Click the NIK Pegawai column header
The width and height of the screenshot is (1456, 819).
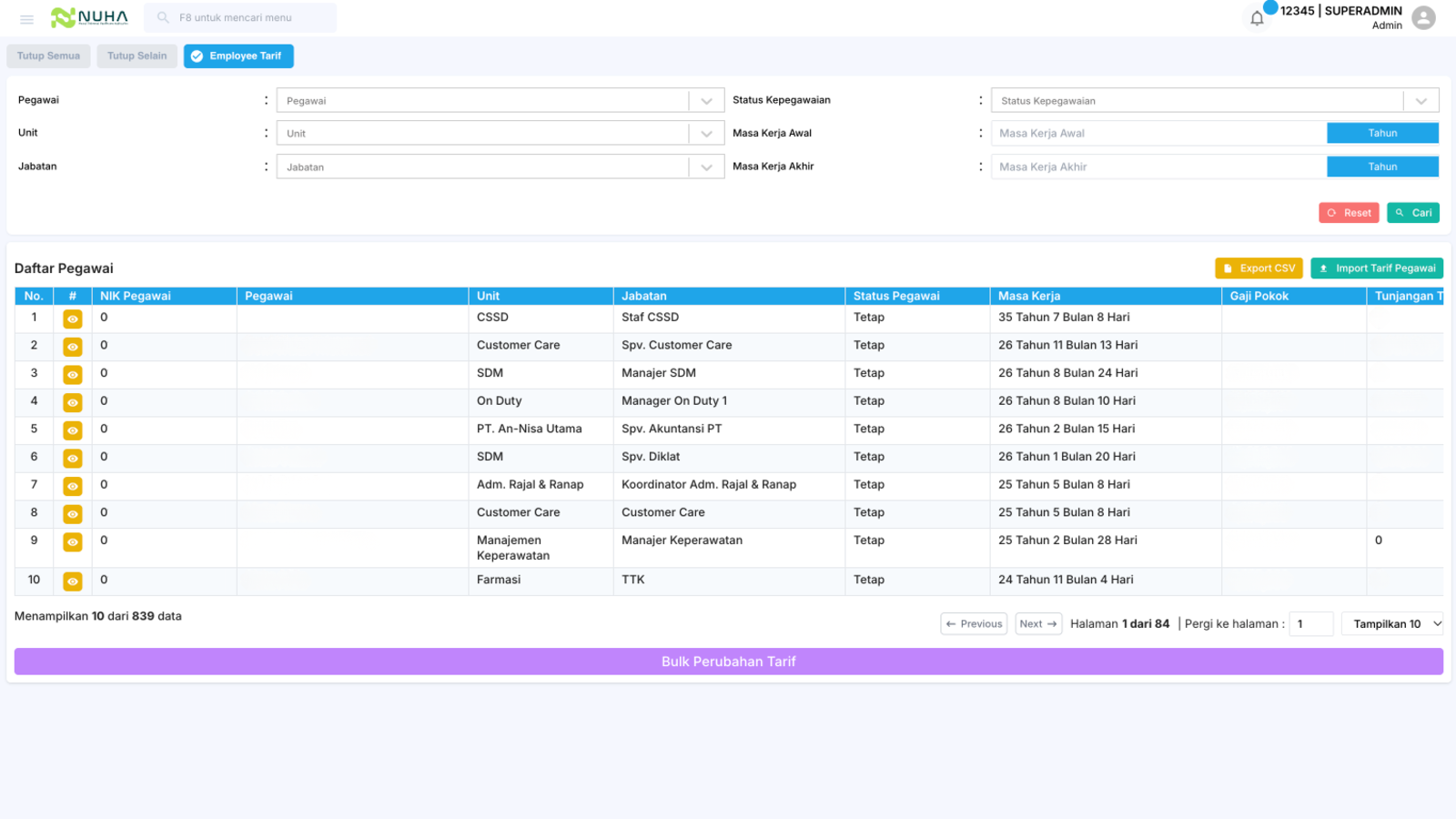click(164, 296)
